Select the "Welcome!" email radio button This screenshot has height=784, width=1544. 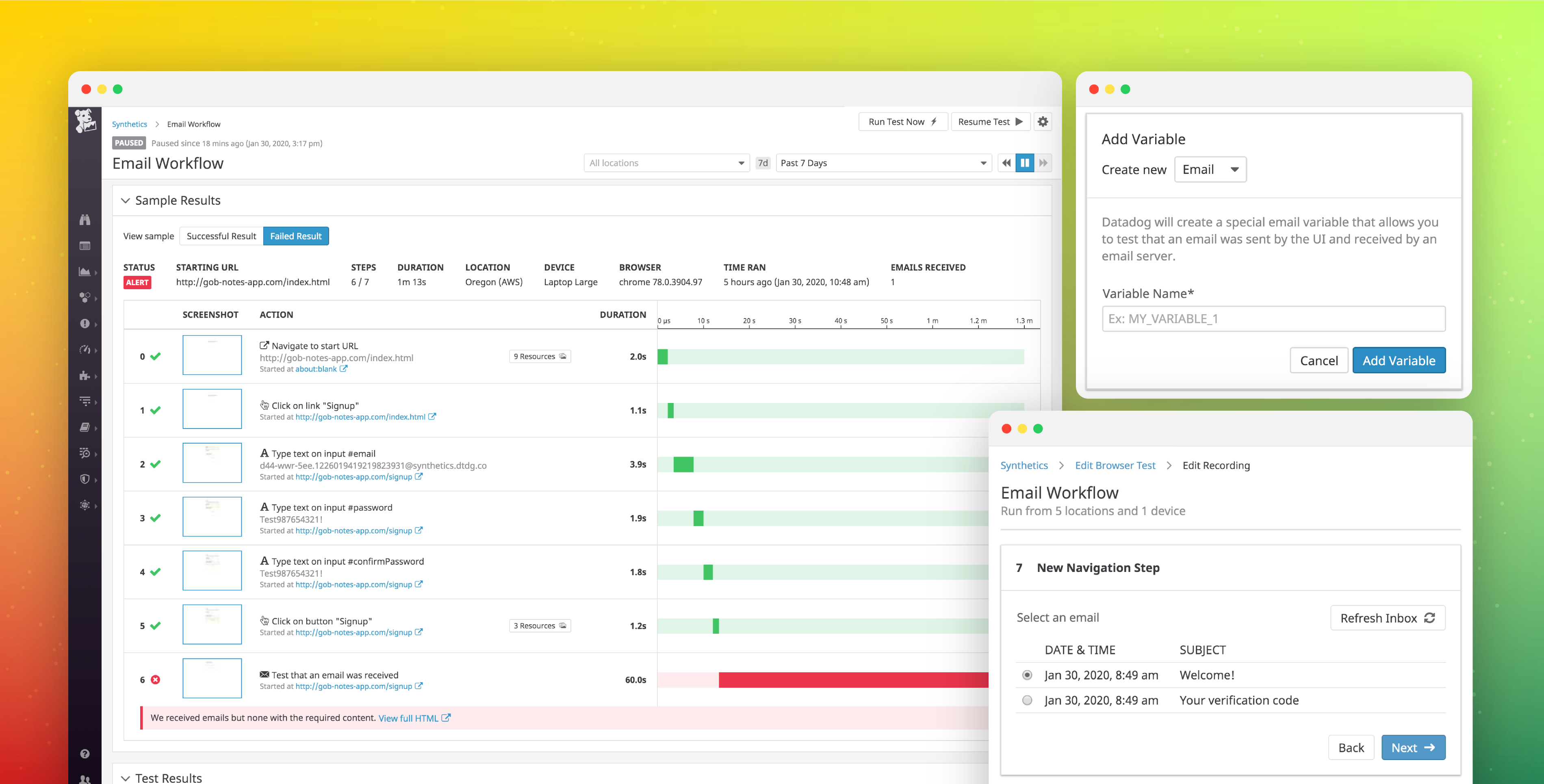tap(1027, 675)
